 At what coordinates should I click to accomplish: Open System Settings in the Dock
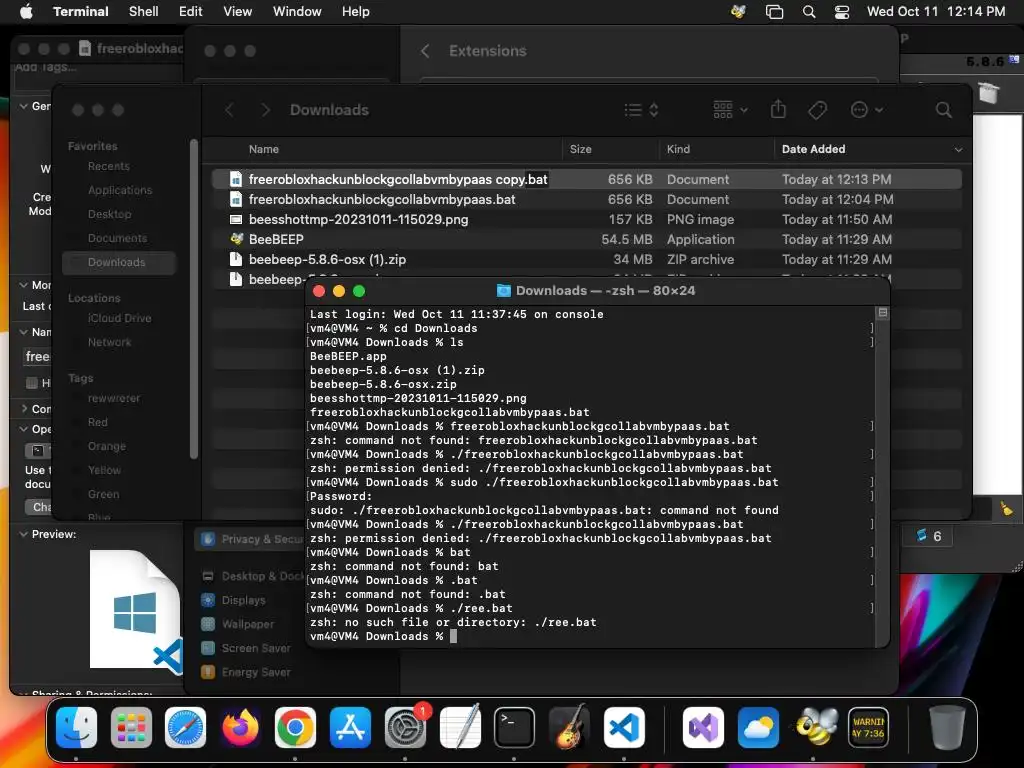point(405,727)
